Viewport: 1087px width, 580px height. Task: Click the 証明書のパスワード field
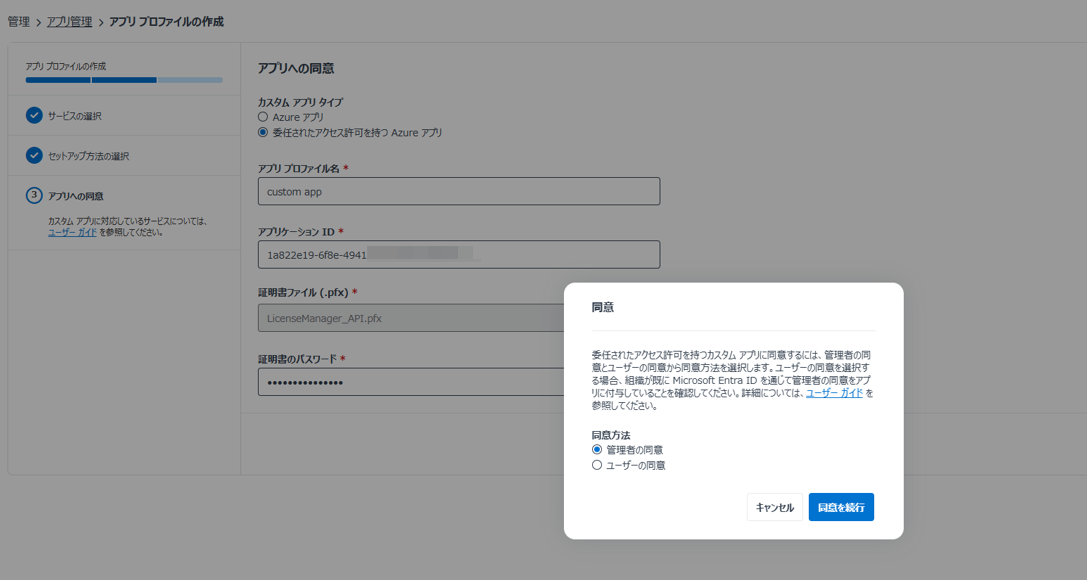pyautogui.click(x=412, y=382)
